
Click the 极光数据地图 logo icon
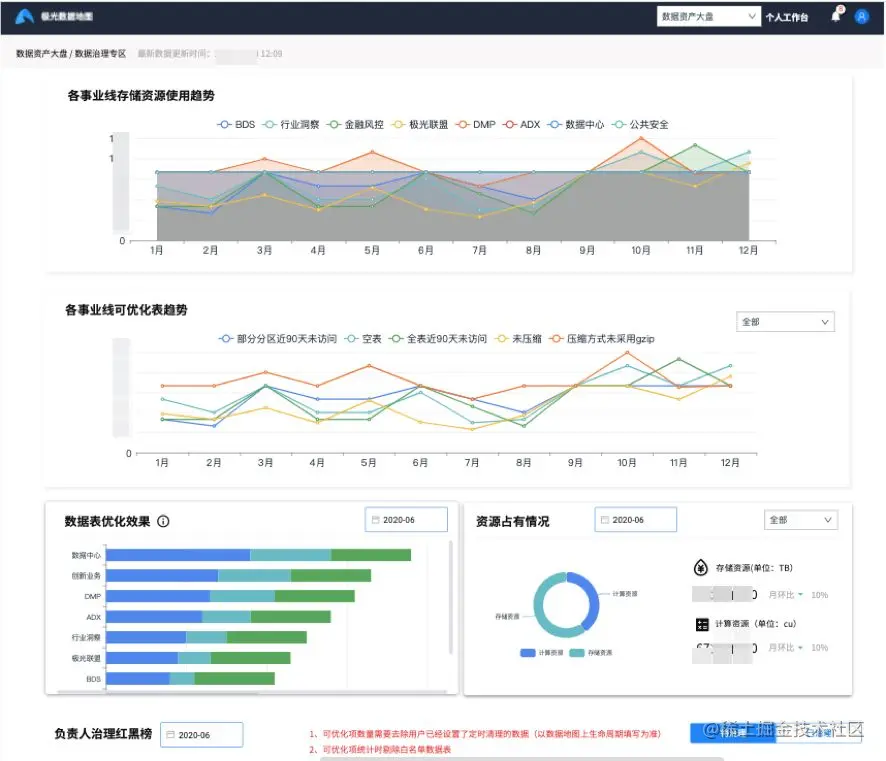pos(24,16)
